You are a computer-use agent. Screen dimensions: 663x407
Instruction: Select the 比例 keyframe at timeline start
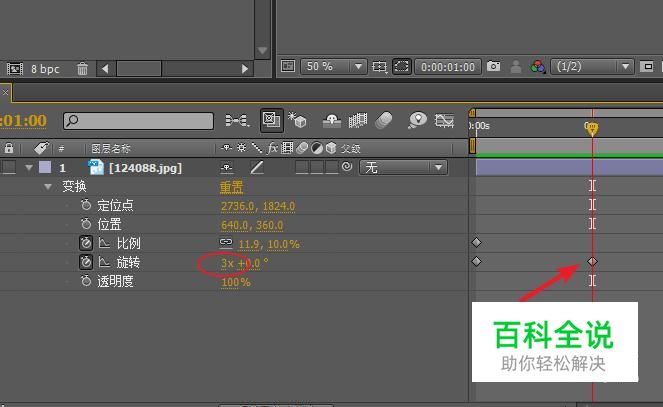(477, 242)
